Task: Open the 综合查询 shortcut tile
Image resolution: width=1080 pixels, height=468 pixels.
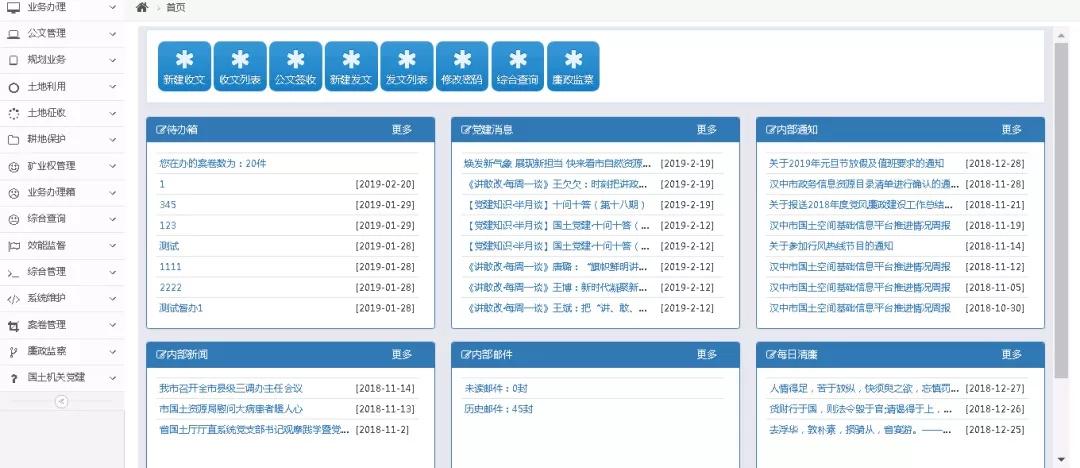Action: [518, 66]
